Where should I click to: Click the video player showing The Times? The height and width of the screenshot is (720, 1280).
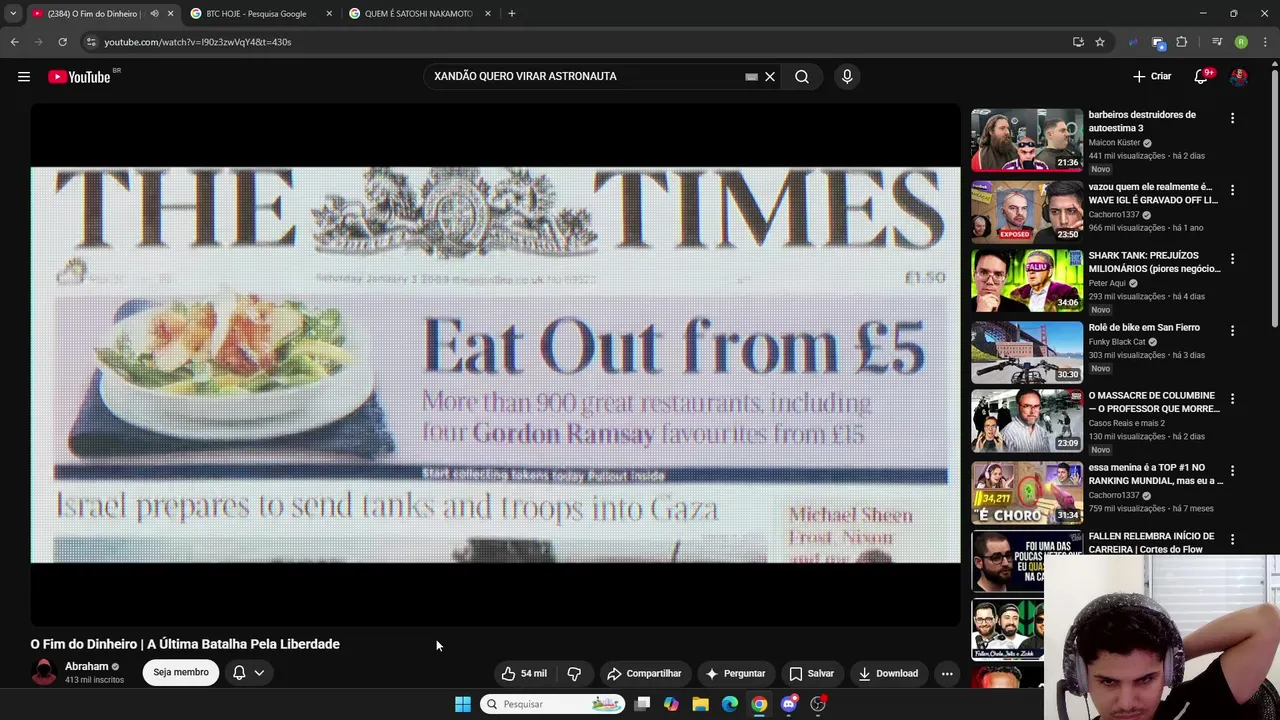[x=495, y=365]
